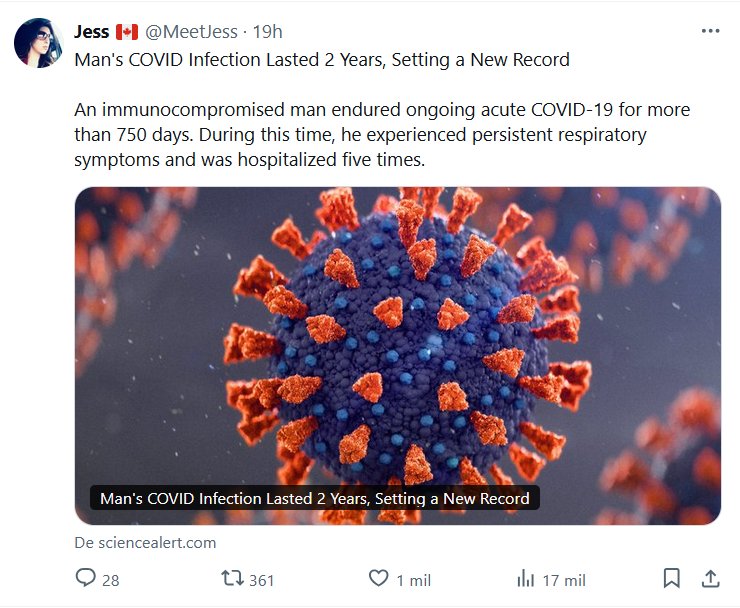Open Jess's profile avatar picture
The width and height of the screenshot is (740, 608).
[x=39, y=42]
